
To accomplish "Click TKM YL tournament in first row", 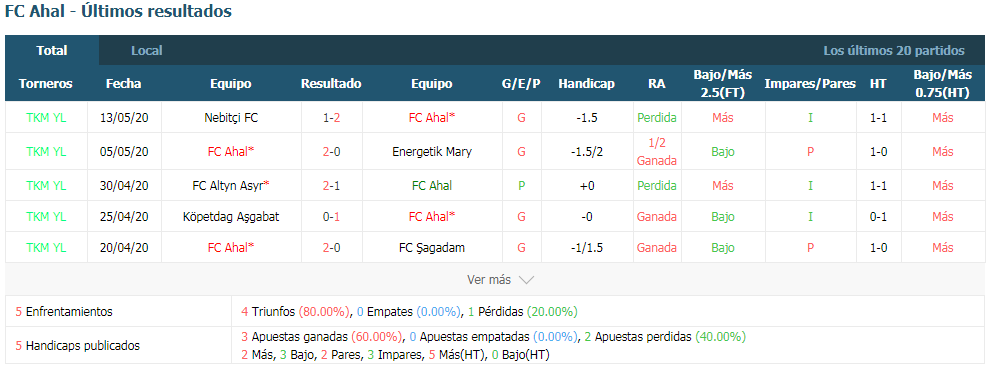I will (x=46, y=118).
